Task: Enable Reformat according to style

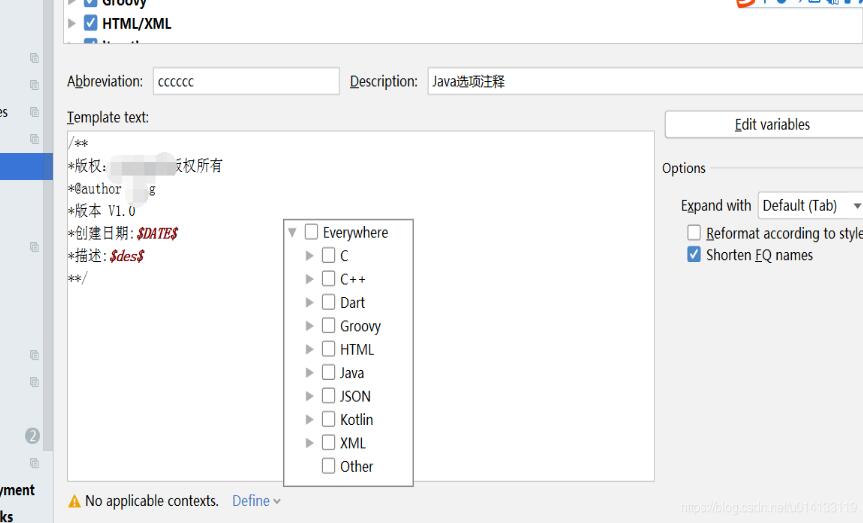Action: tap(694, 233)
